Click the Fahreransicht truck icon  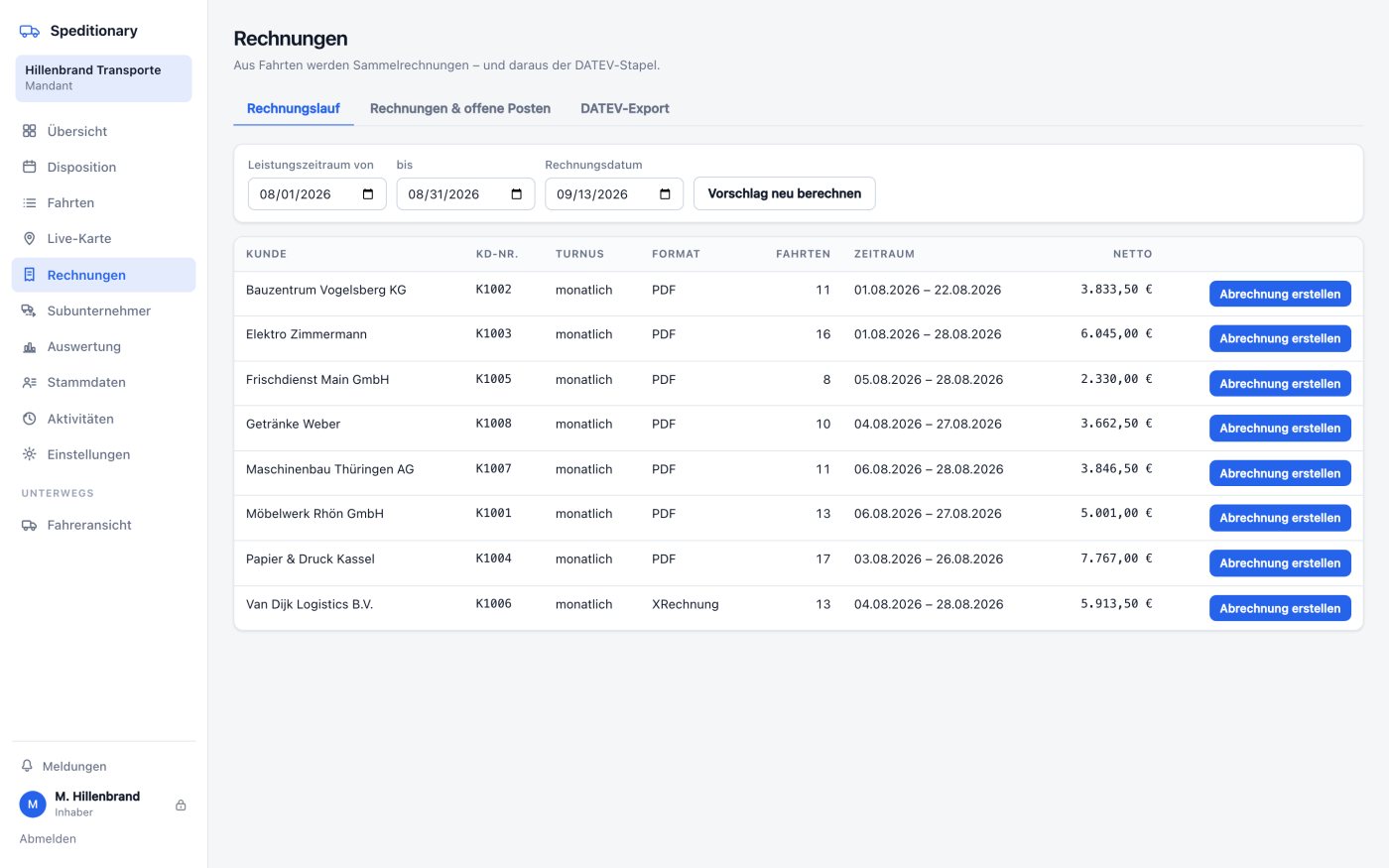pos(30,525)
